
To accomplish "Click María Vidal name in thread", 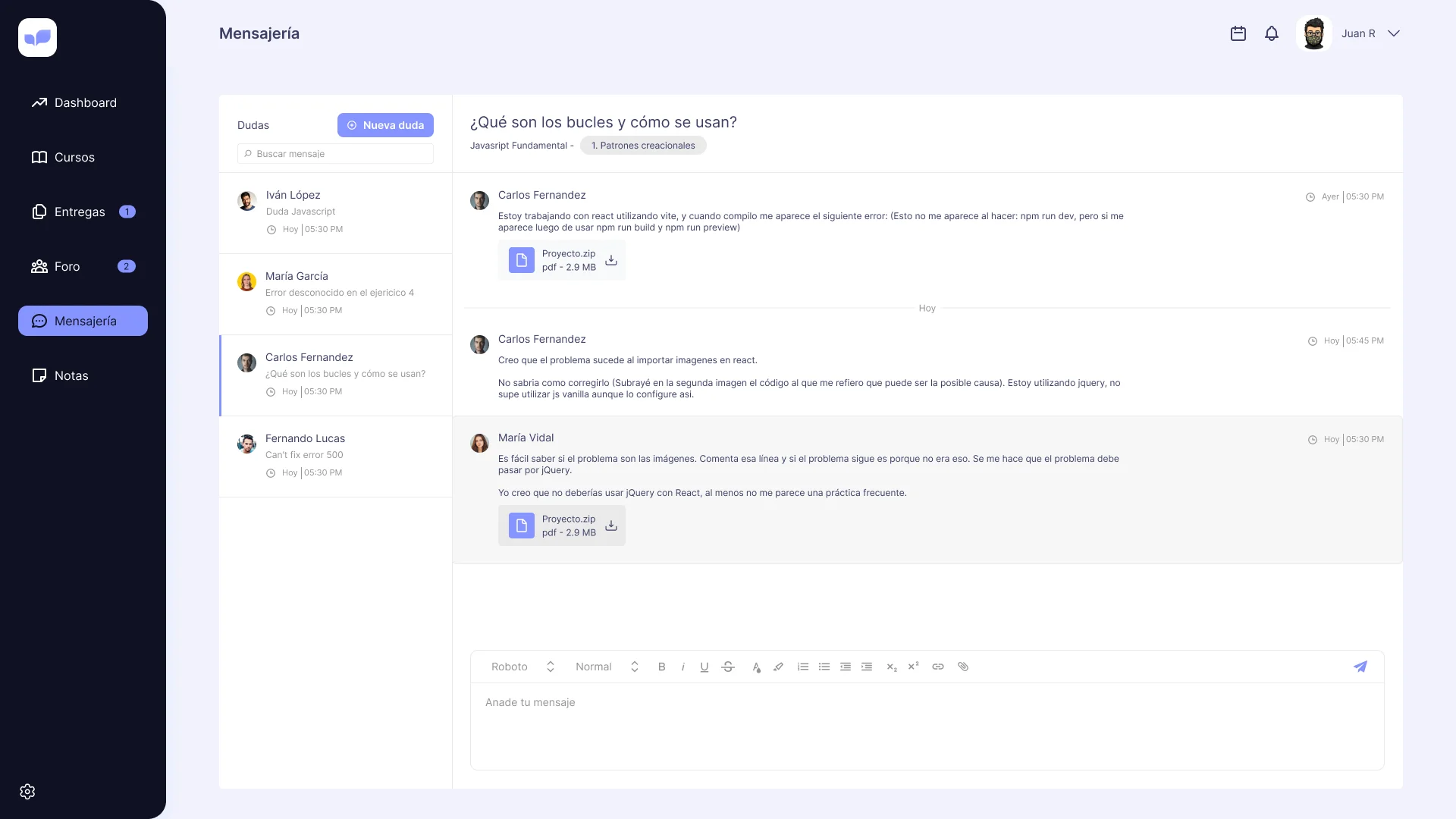I will click(x=526, y=438).
